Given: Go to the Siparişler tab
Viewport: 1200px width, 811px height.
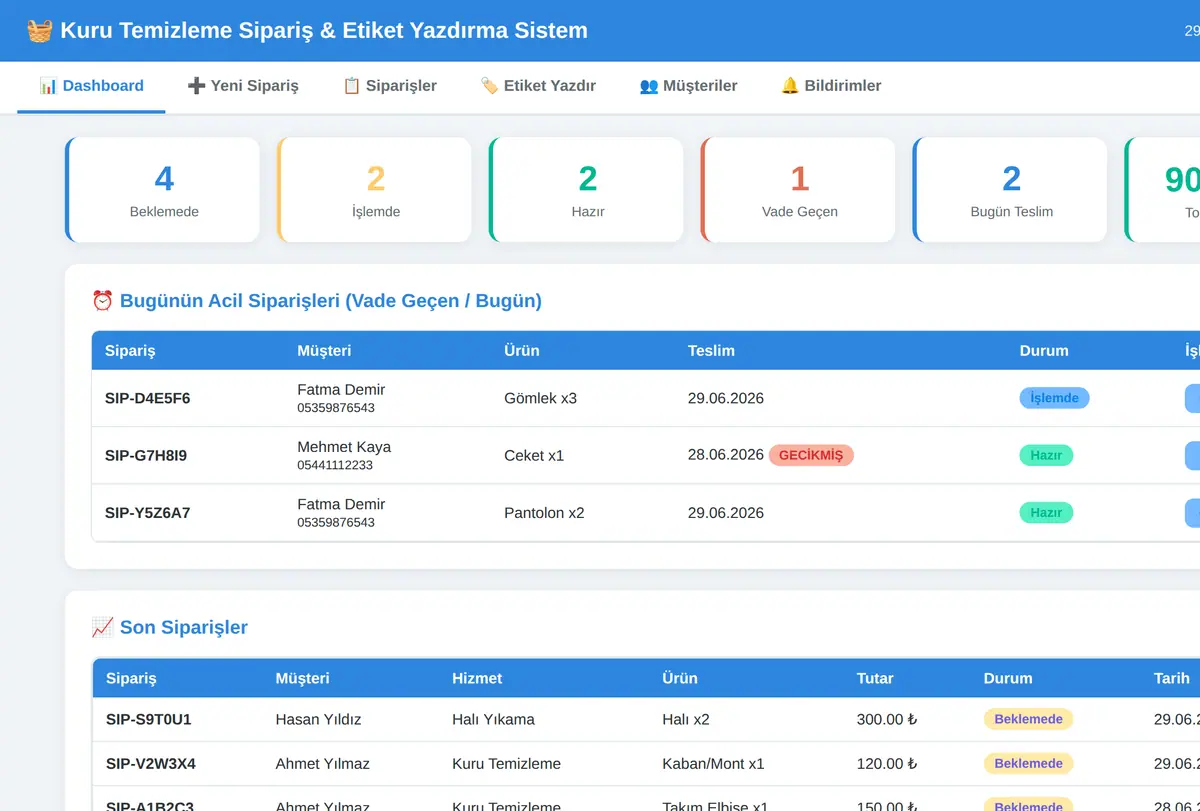Looking at the screenshot, I should click(390, 86).
